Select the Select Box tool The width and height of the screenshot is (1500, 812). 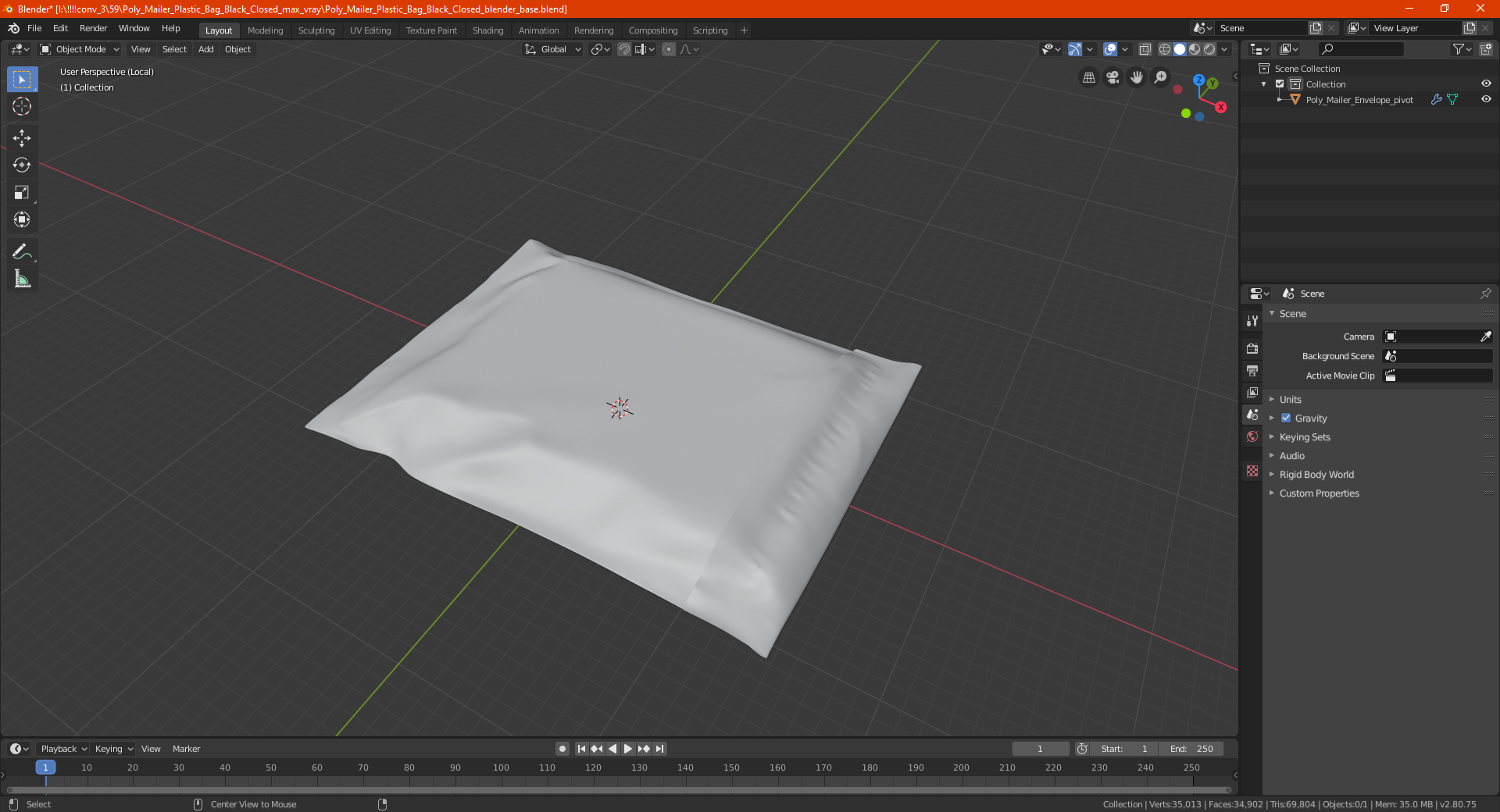22,80
